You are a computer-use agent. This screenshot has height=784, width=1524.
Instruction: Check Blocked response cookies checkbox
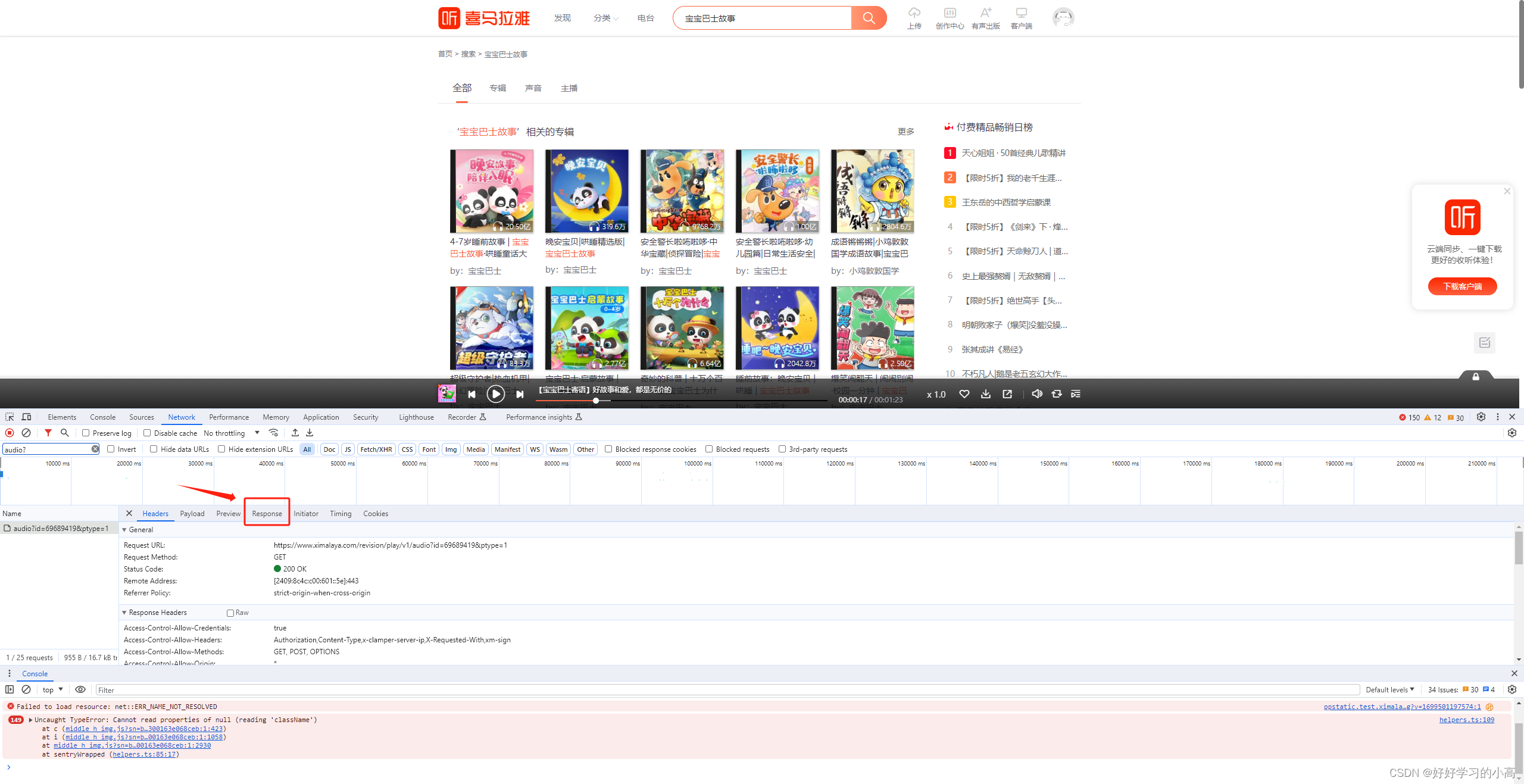[608, 449]
